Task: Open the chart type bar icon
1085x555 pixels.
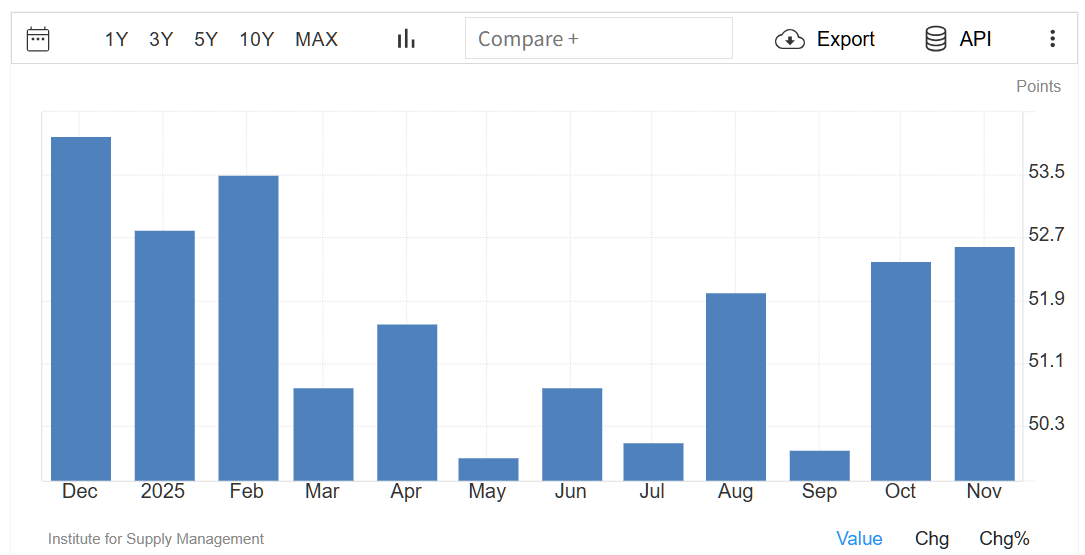Action: click(406, 39)
